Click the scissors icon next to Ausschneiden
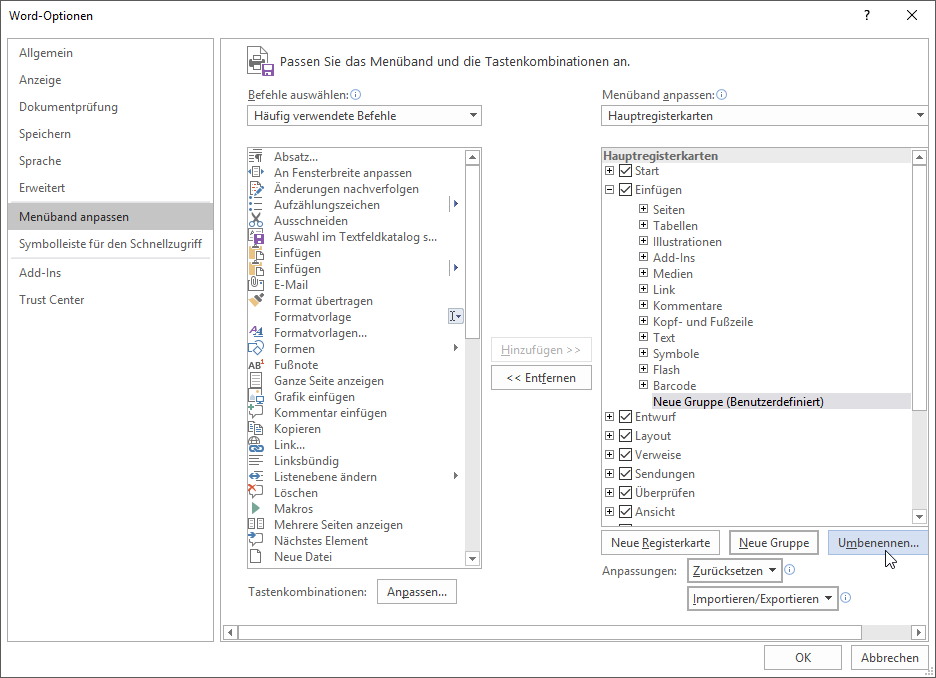 [255, 221]
